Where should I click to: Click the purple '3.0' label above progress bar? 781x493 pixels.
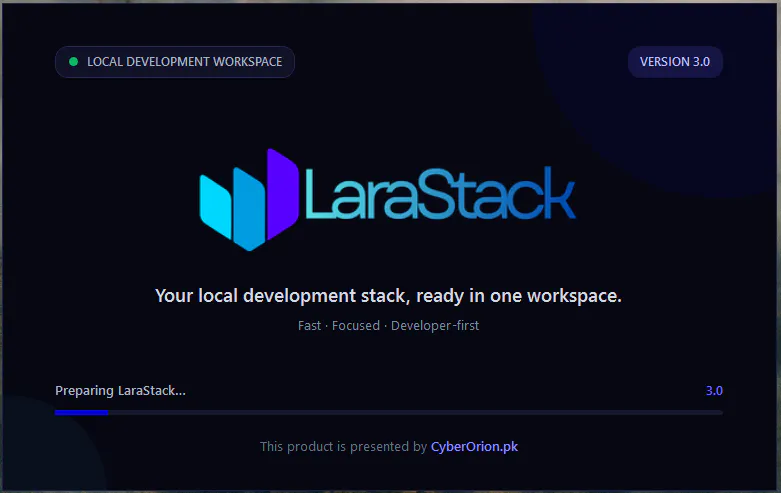coord(714,390)
